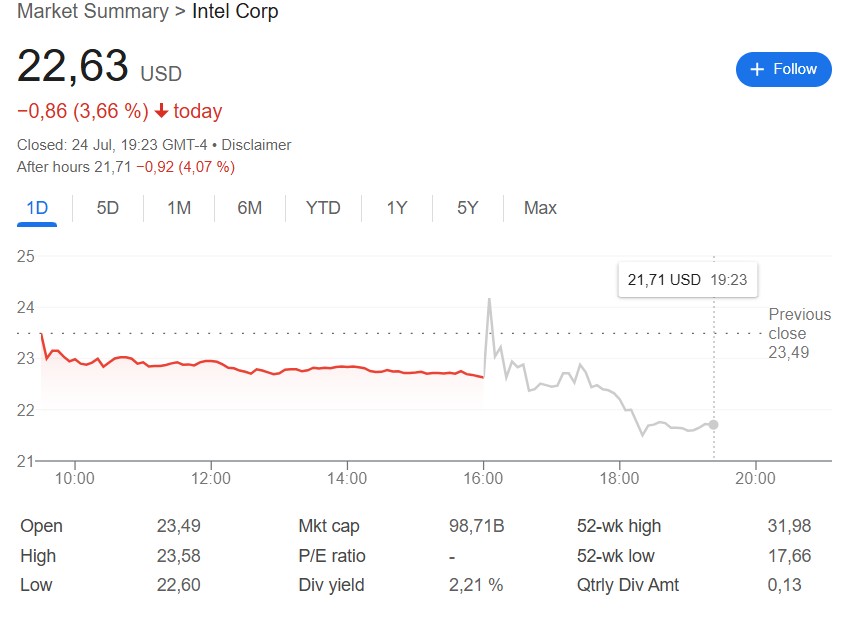The image size is (854, 621).
Task: Click the red down arrow beside today
Action: coord(161,111)
